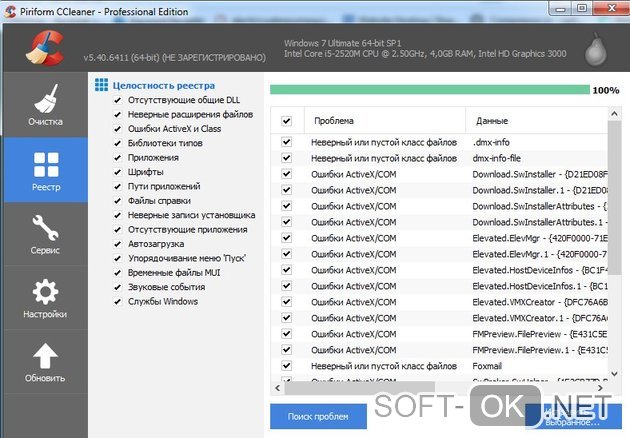Viewport: 630px width, 438px height.
Task: Toggle Автозагрузка checkbox
Action: (x=117, y=244)
